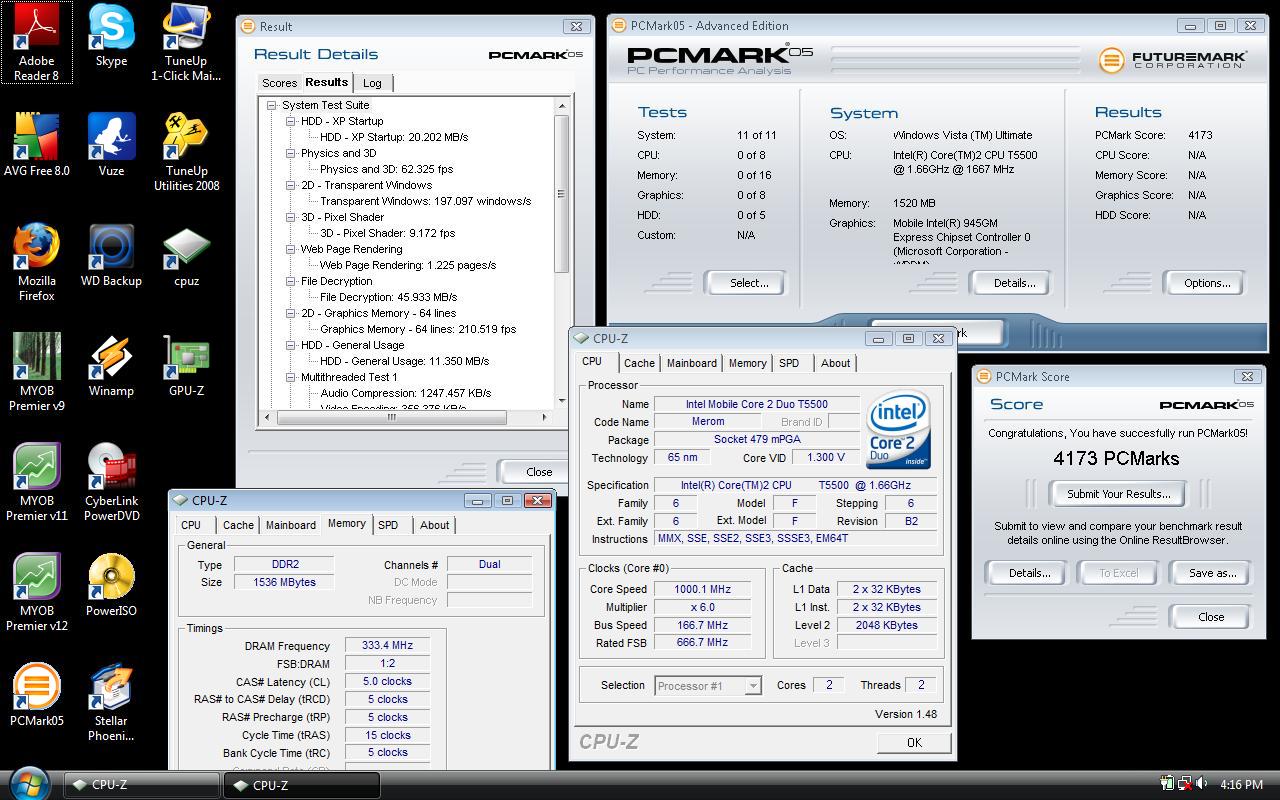Open TuneUp Utilities 2008 icon

tap(186, 152)
